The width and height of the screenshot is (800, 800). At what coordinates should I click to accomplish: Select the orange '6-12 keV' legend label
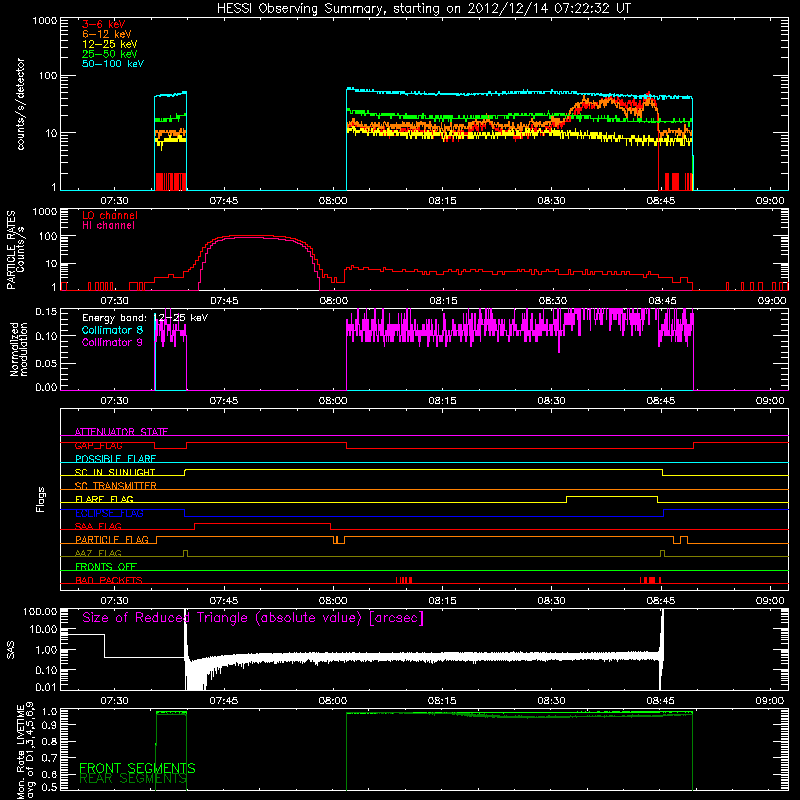click(x=107, y=34)
